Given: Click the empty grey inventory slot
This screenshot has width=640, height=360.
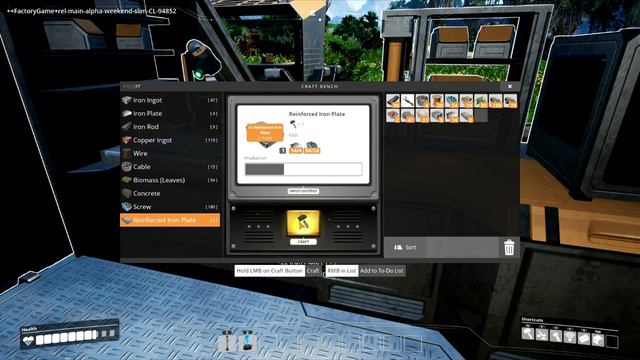Looking at the screenshot, I should (481, 116).
